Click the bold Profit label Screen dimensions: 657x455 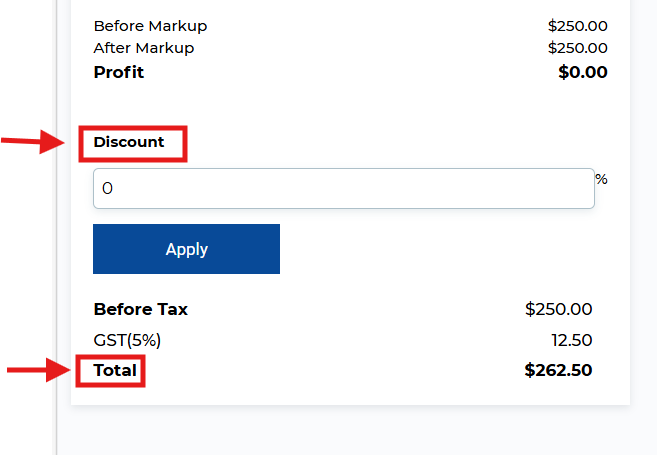[118, 72]
